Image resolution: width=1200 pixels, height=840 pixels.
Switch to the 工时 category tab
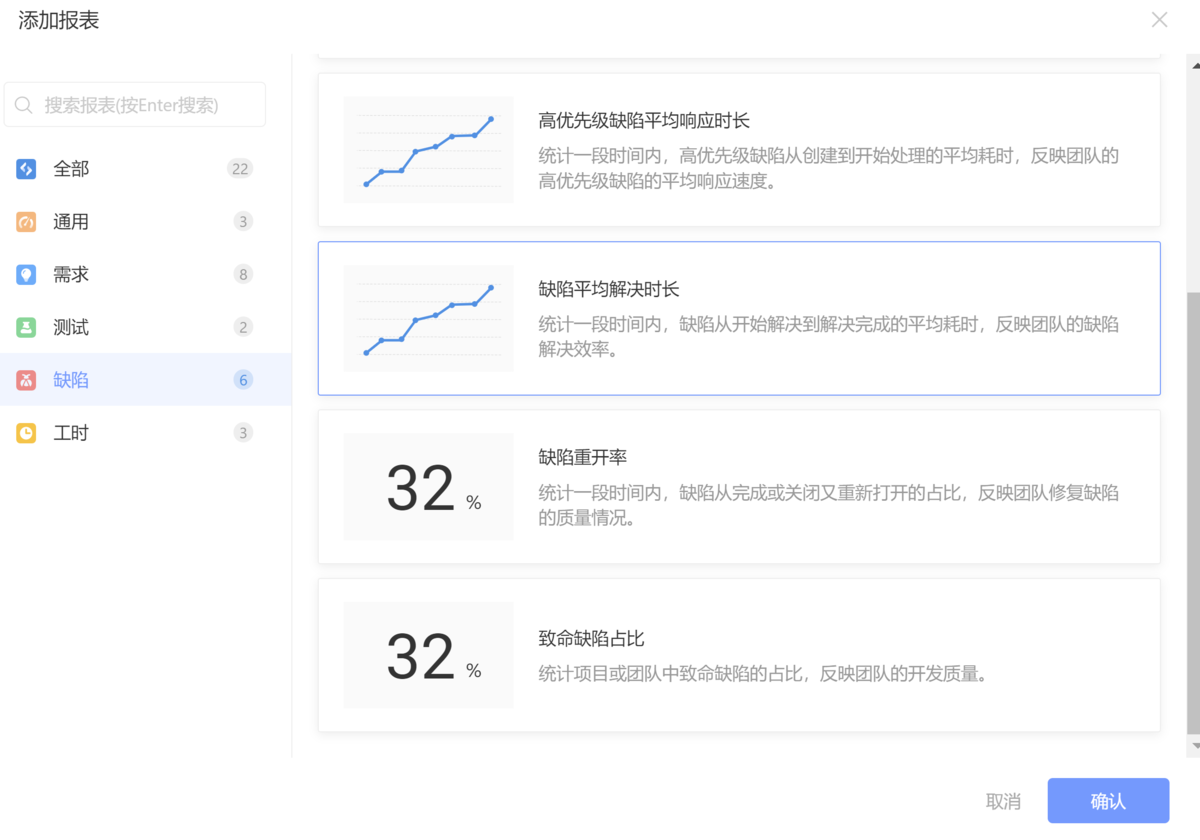pyautogui.click(x=71, y=432)
